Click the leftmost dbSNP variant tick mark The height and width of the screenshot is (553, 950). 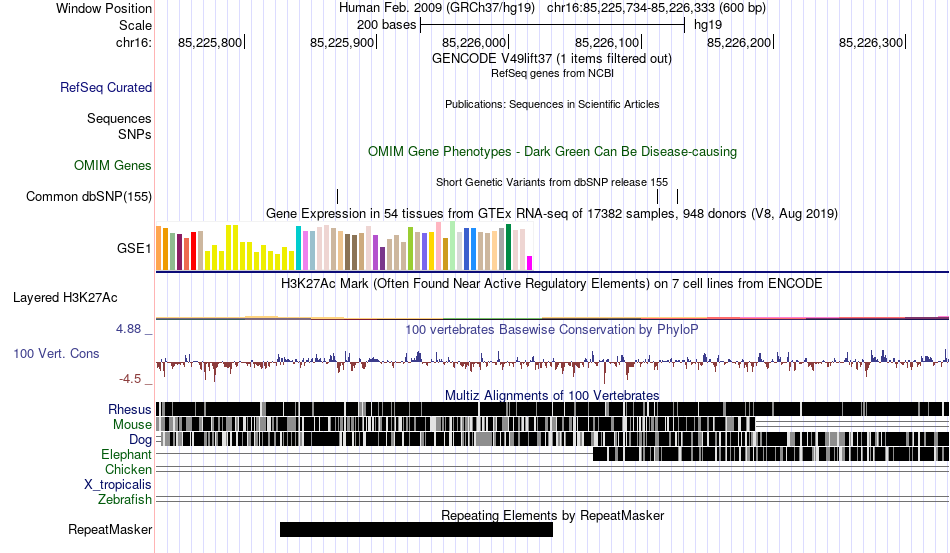337,196
